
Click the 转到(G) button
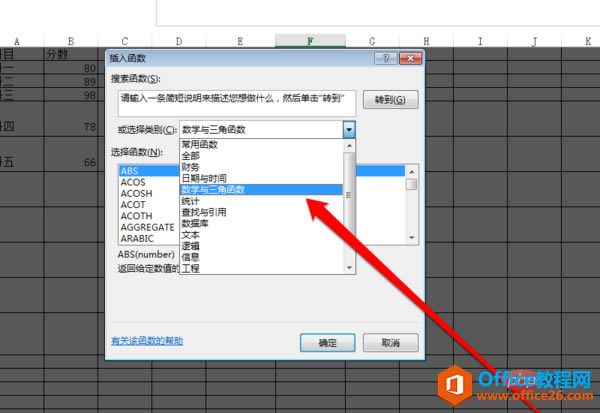pos(390,100)
